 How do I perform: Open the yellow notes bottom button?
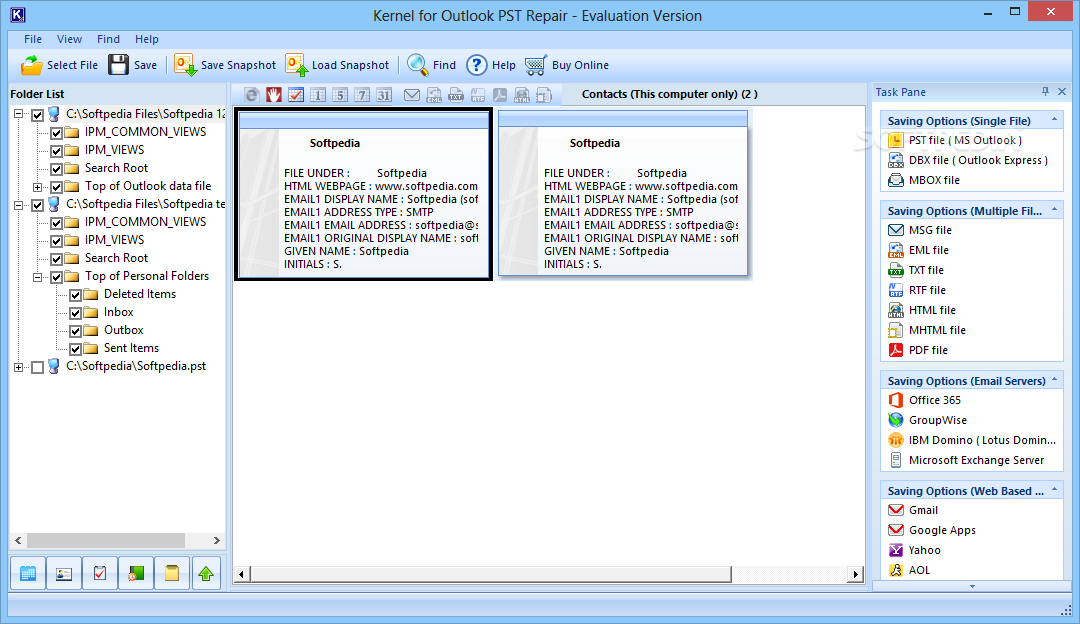pos(172,573)
